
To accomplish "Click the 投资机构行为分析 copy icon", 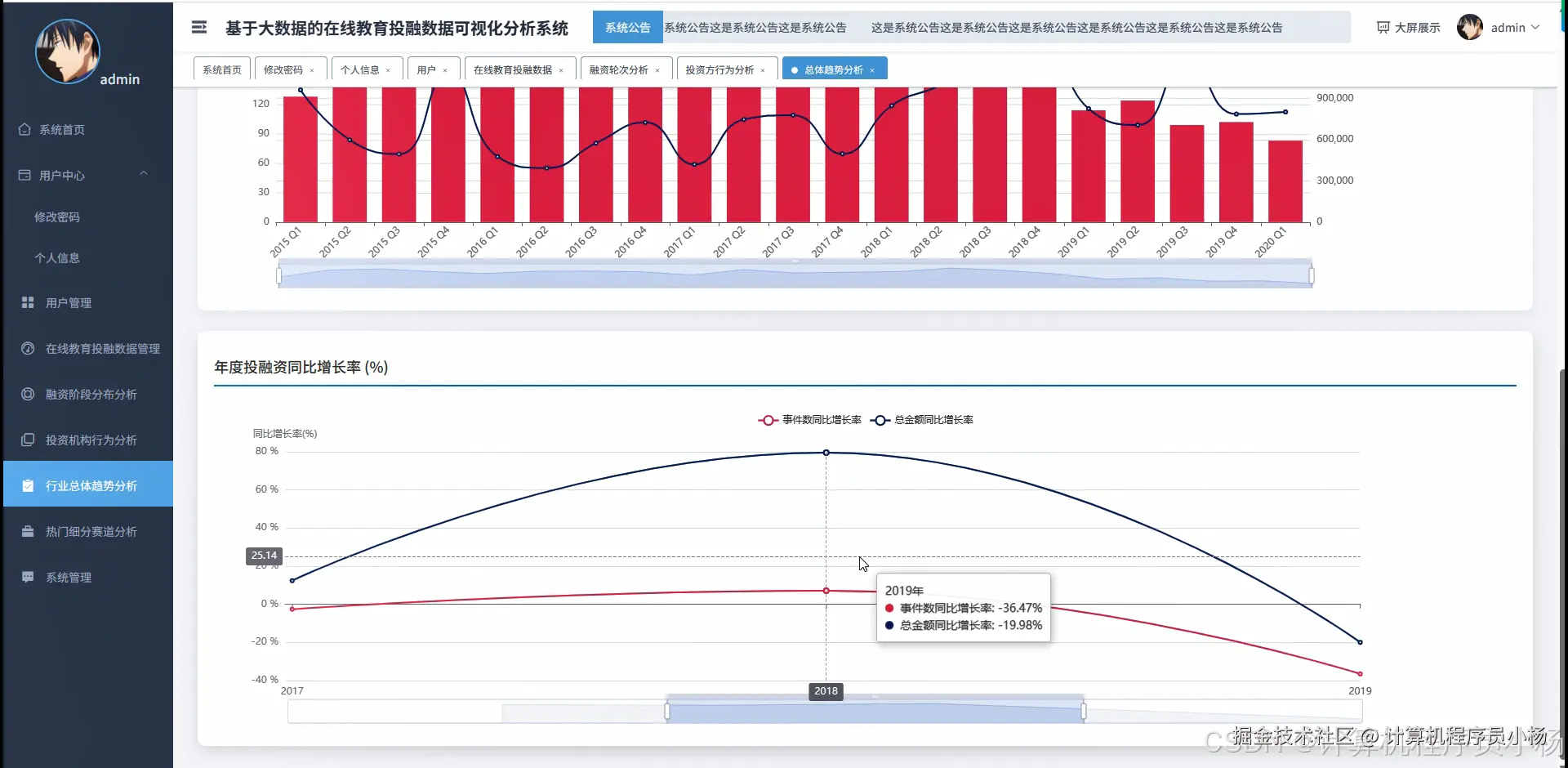I will [28, 440].
